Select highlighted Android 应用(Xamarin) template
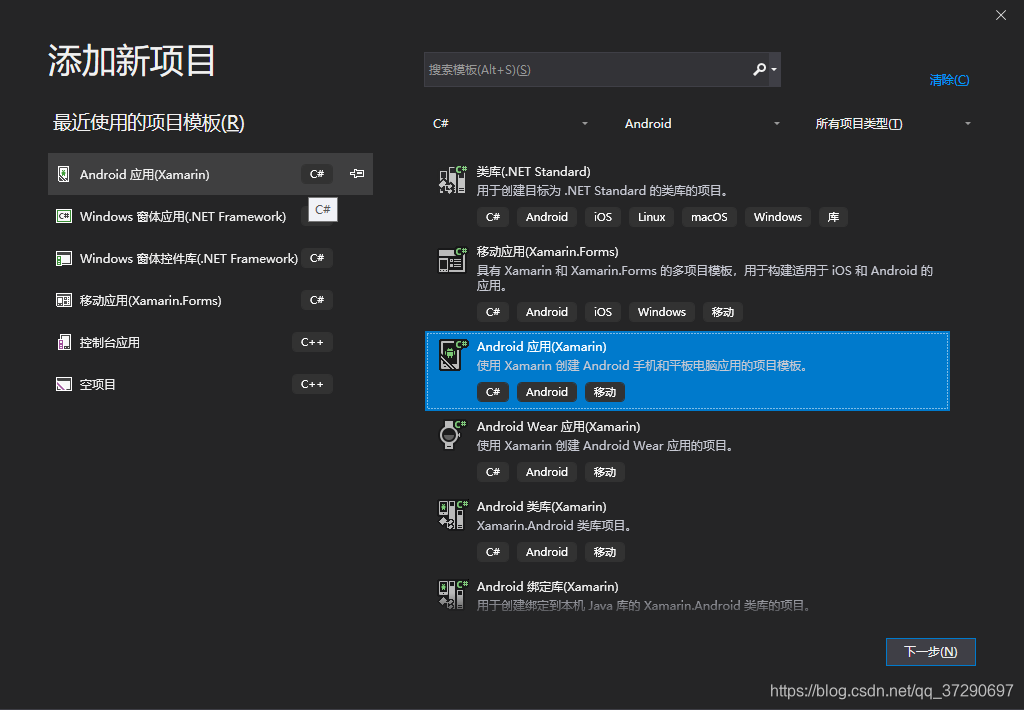The image size is (1024, 710). coord(687,371)
